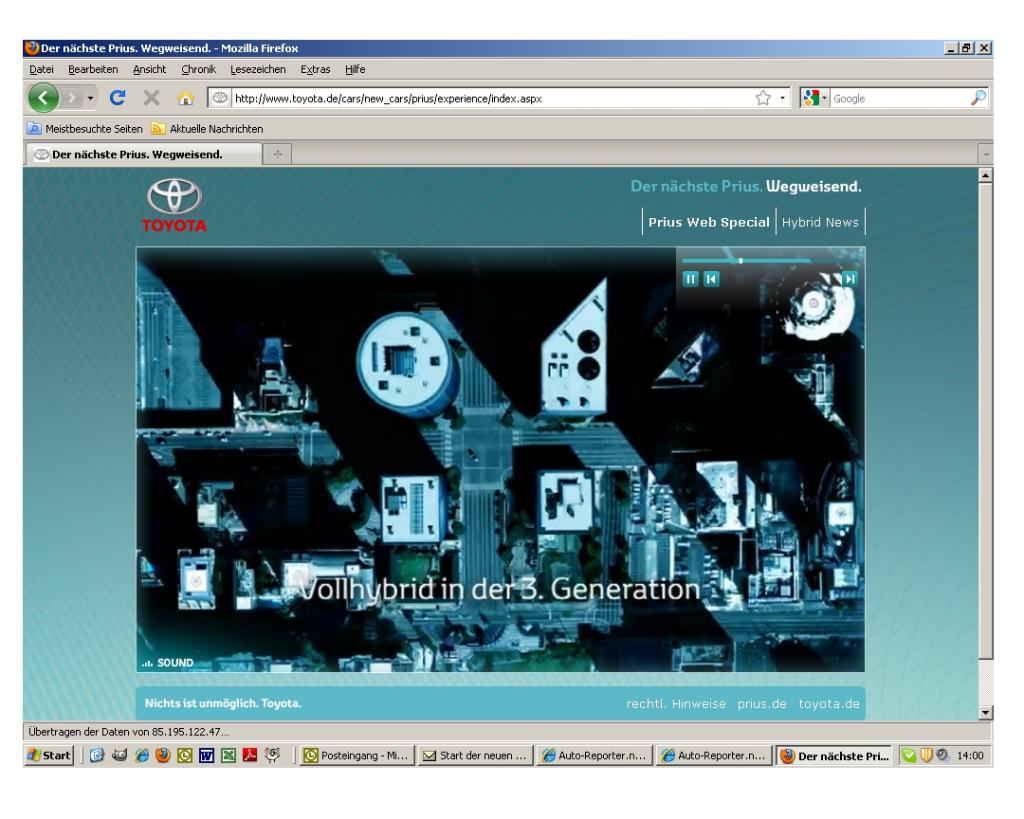Skip to next video chapter
1024x819 pixels.
pos(850,280)
